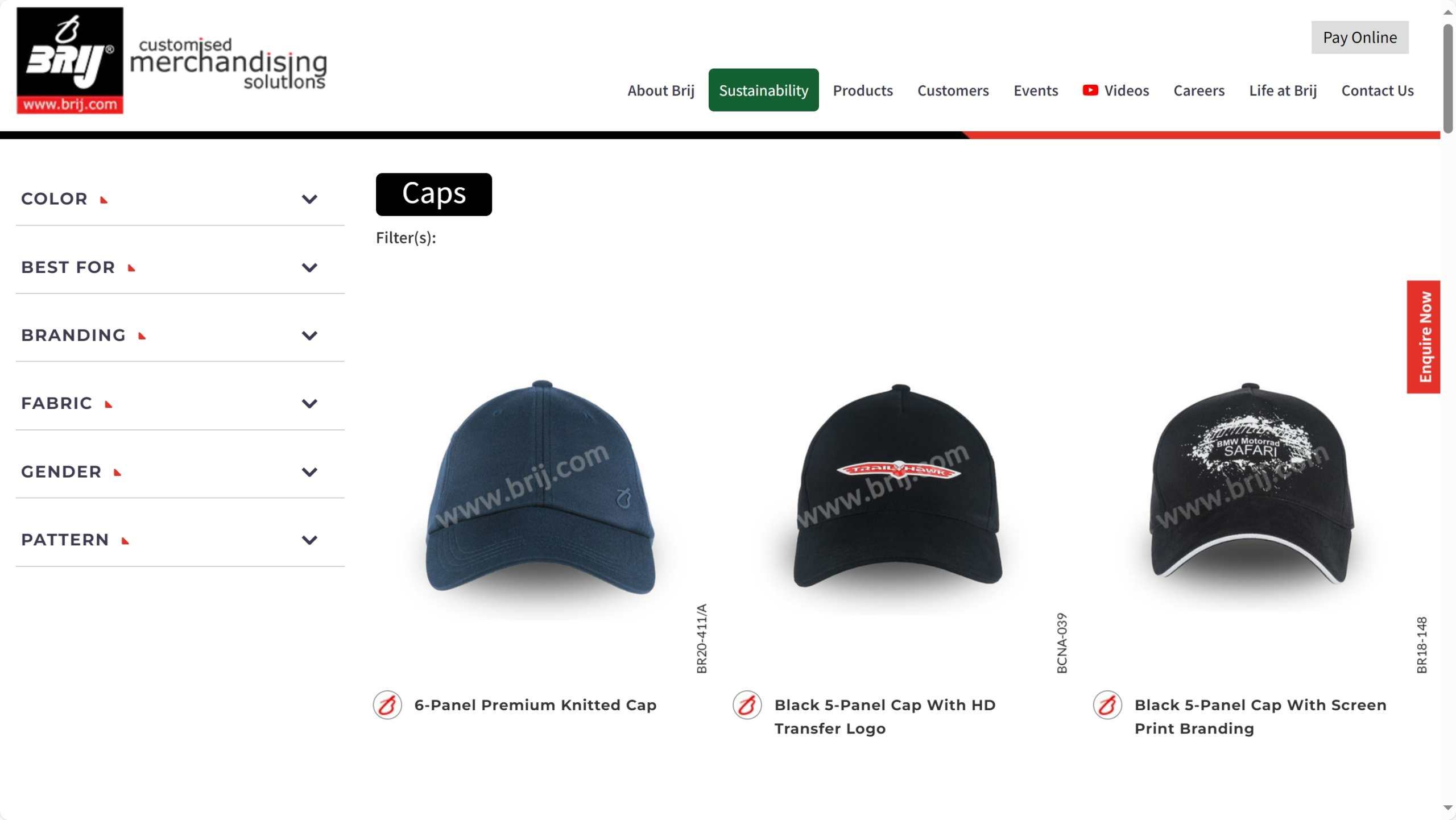Image resolution: width=1456 pixels, height=820 pixels.
Task: Click the page vertical scrollbar thumb
Action: click(1448, 78)
